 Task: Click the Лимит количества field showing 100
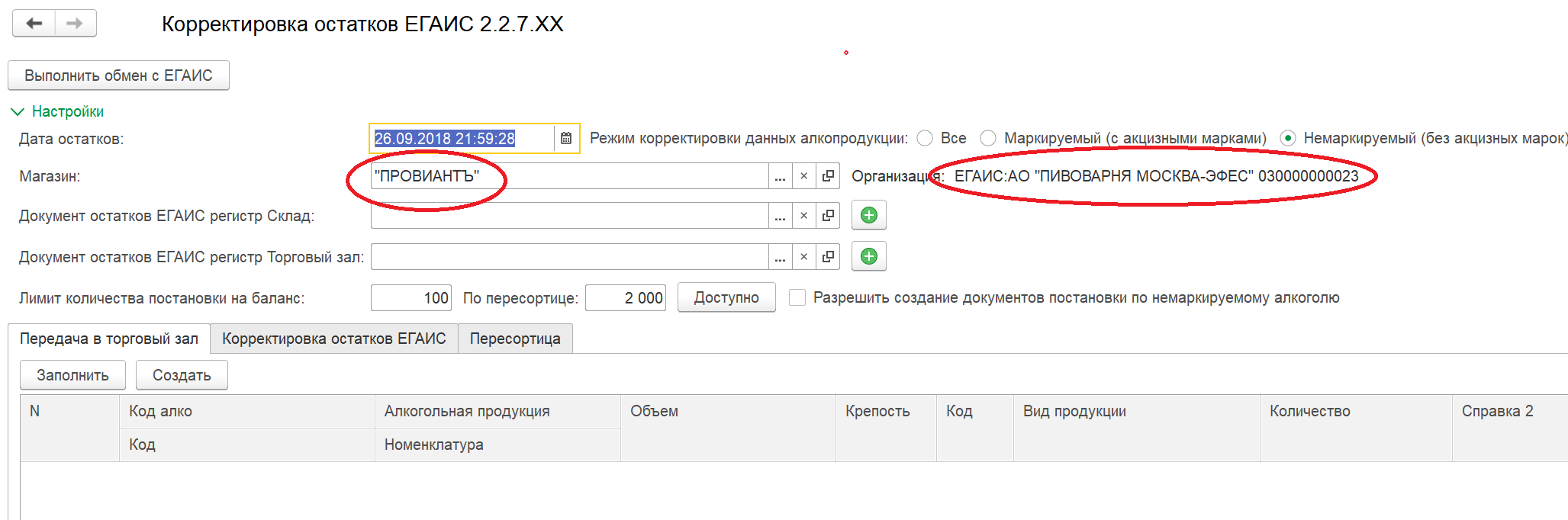(x=411, y=298)
